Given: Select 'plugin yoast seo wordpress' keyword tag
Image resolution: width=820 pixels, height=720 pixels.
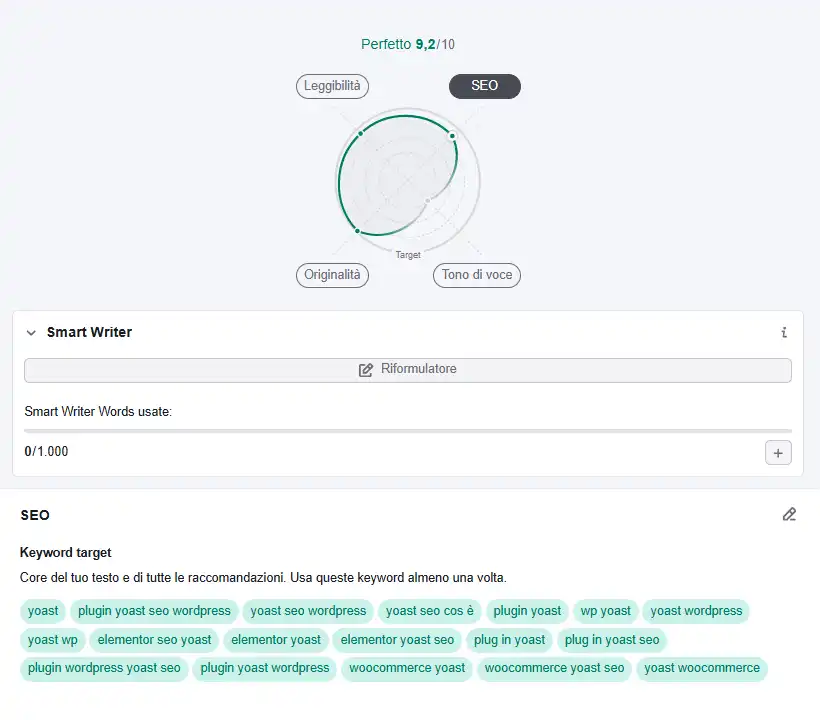Looking at the screenshot, I should coord(154,611).
